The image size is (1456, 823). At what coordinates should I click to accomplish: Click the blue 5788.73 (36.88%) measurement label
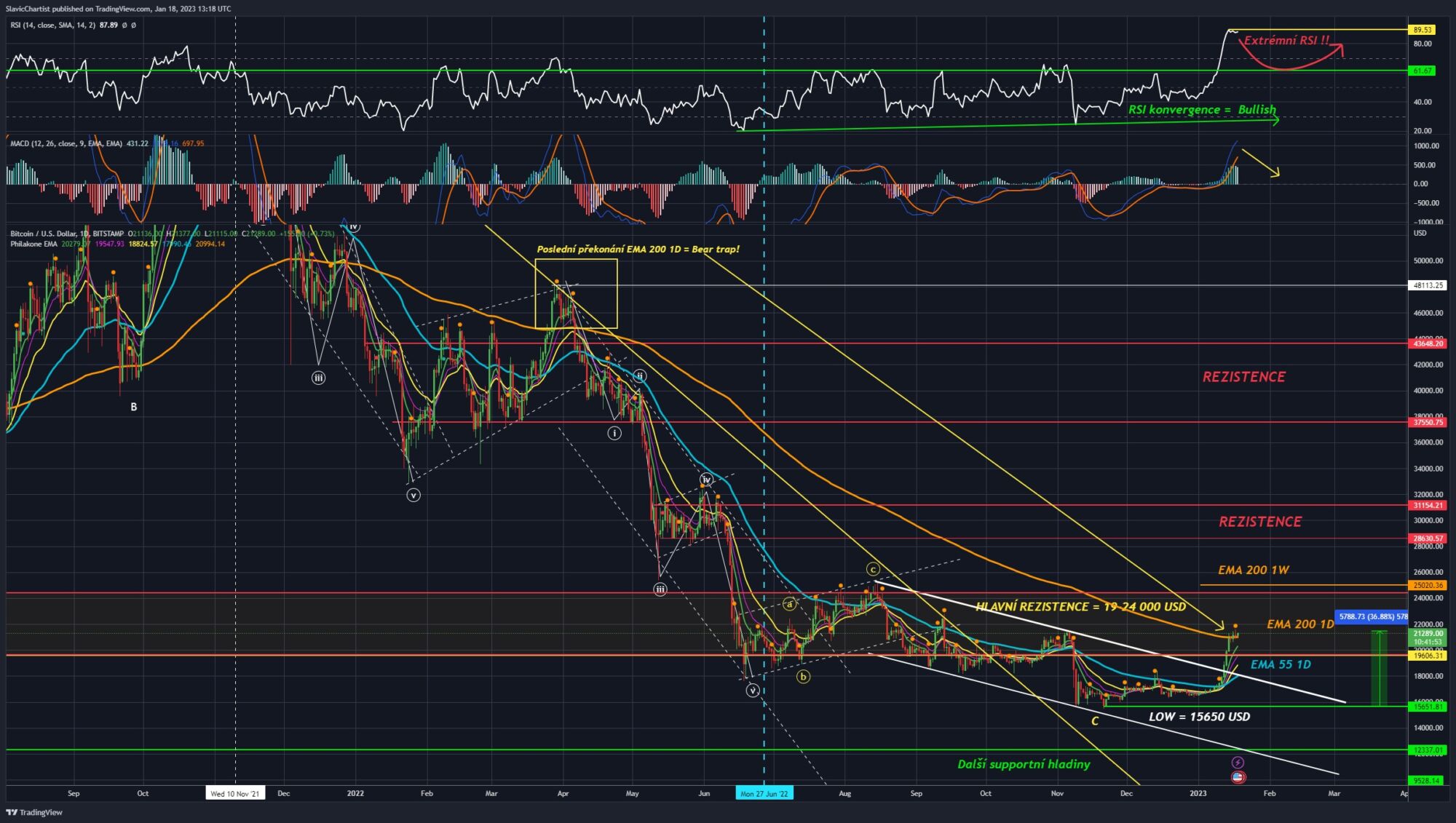point(1373,616)
